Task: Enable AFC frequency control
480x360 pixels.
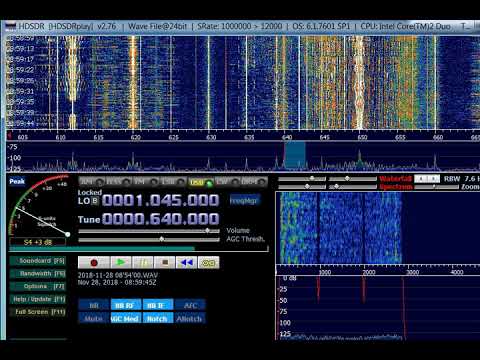Action: (x=189, y=305)
